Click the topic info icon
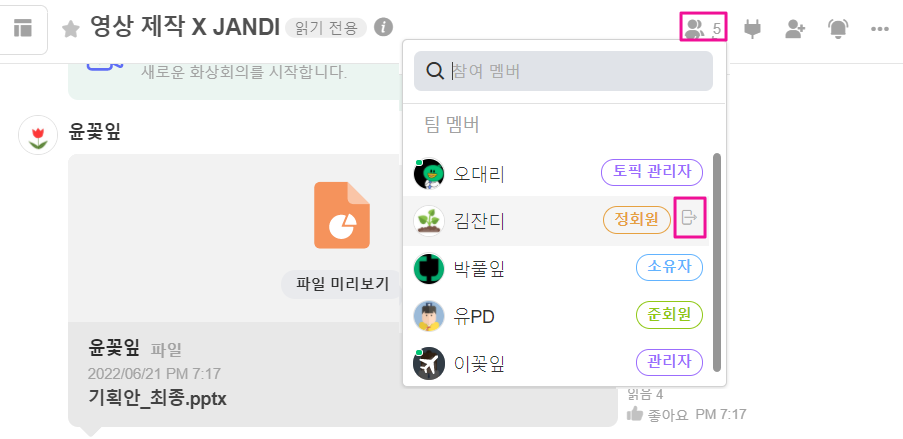 (x=383, y=27)
